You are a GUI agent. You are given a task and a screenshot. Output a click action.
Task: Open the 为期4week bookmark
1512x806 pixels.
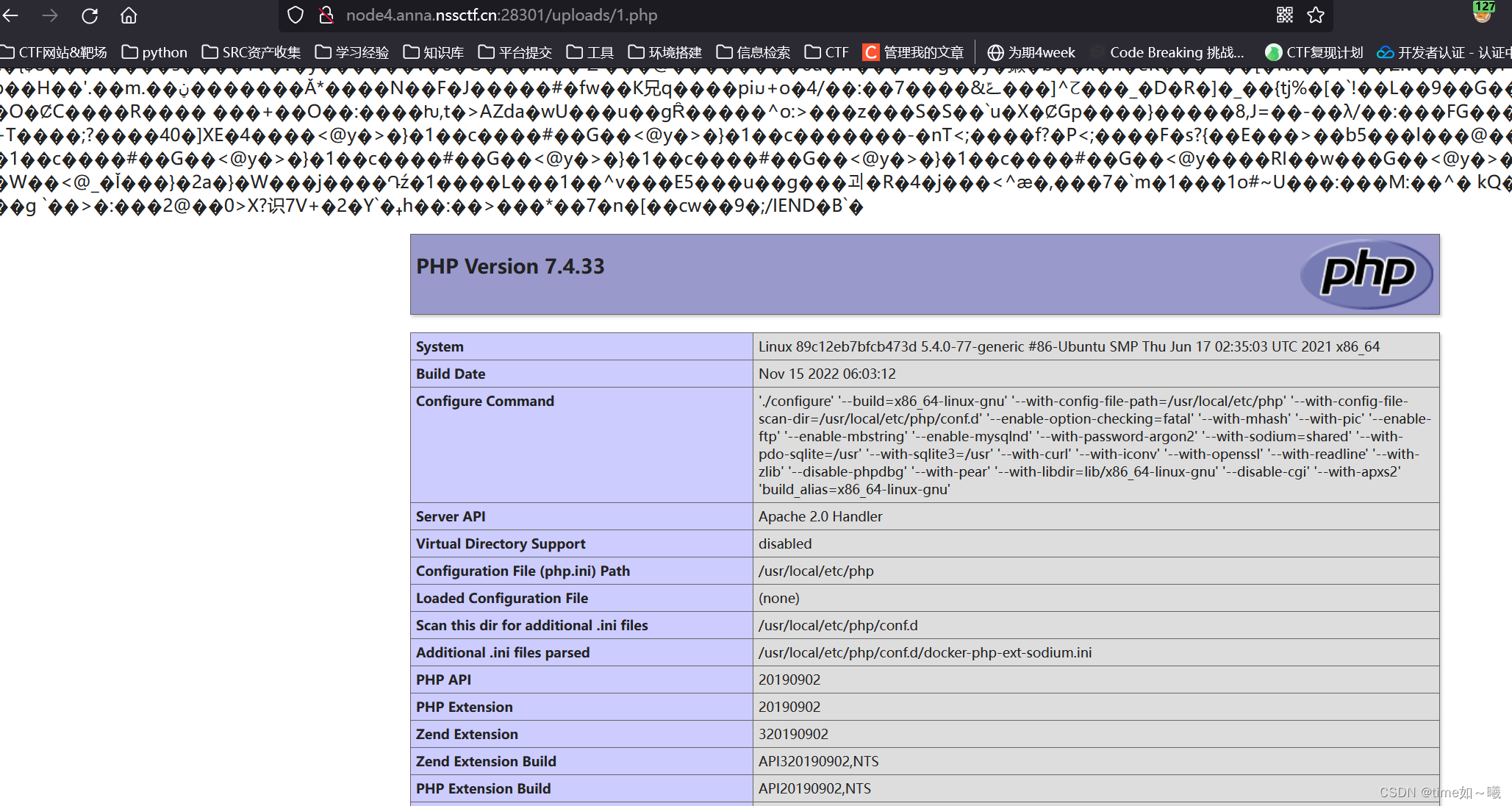tap(1031, 52)
